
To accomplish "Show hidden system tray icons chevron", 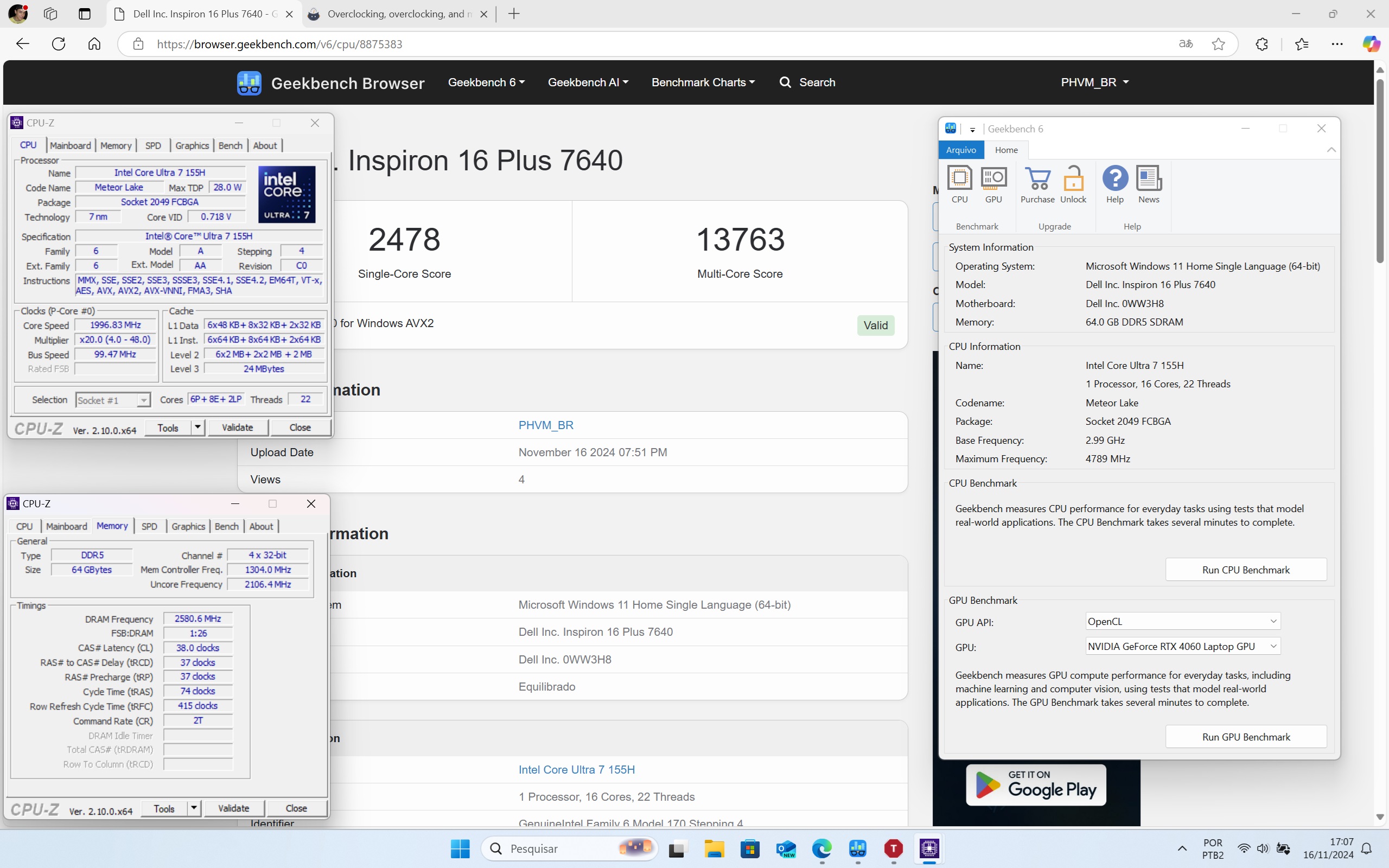I will point(1182,848).
